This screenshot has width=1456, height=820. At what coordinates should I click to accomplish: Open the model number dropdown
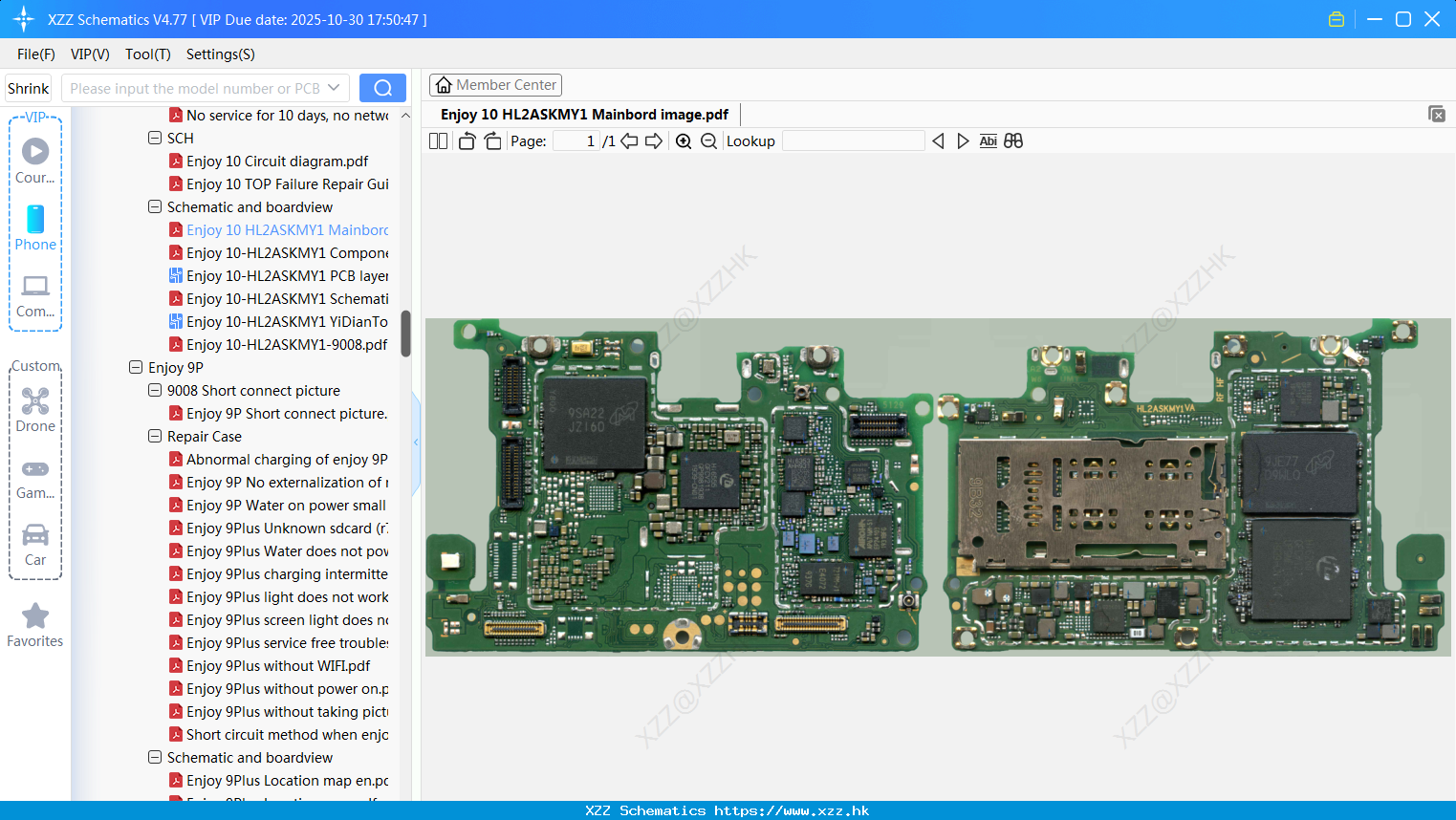pyautogui.click(x=334, y=88)
